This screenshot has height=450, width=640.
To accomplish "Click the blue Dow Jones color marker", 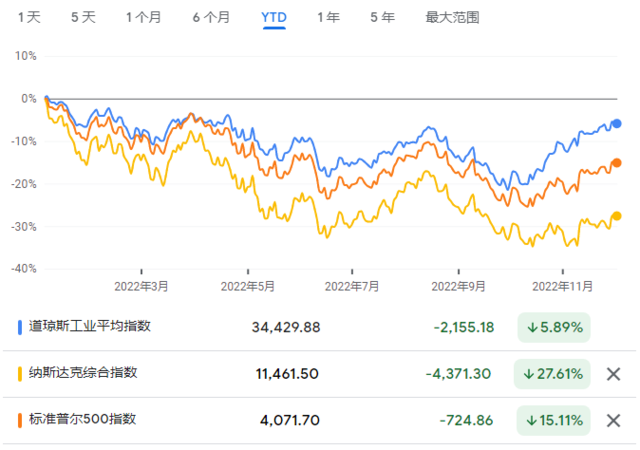I will point(20,327).
